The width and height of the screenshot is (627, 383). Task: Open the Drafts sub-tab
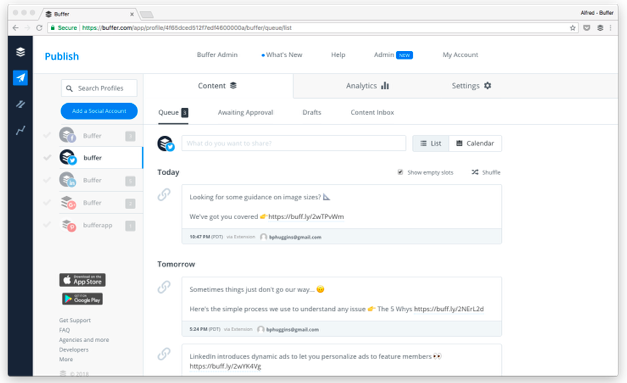(x=312, y=113)
